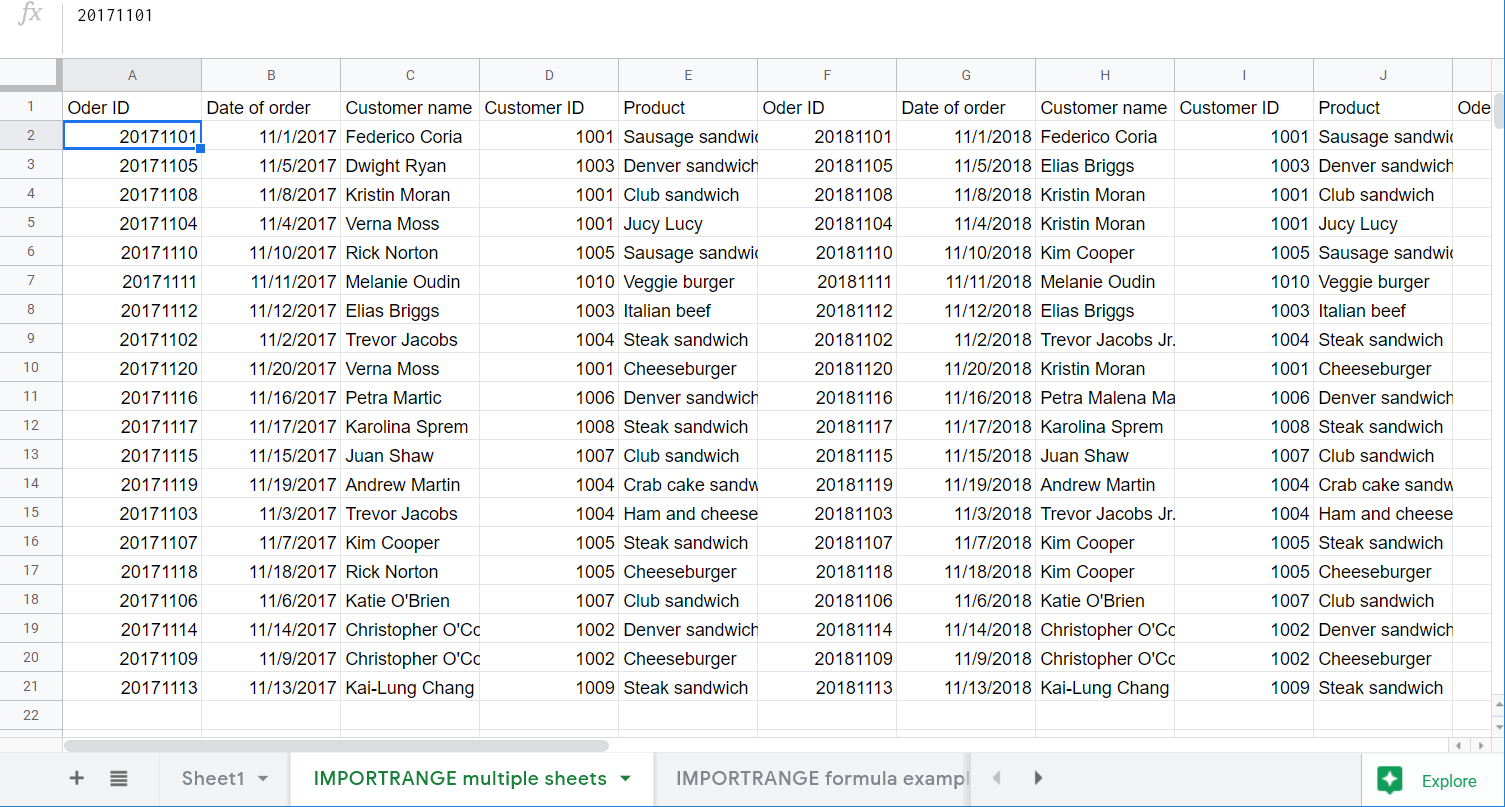Switch to the IMPORTRANGE formula example tab

820,777
